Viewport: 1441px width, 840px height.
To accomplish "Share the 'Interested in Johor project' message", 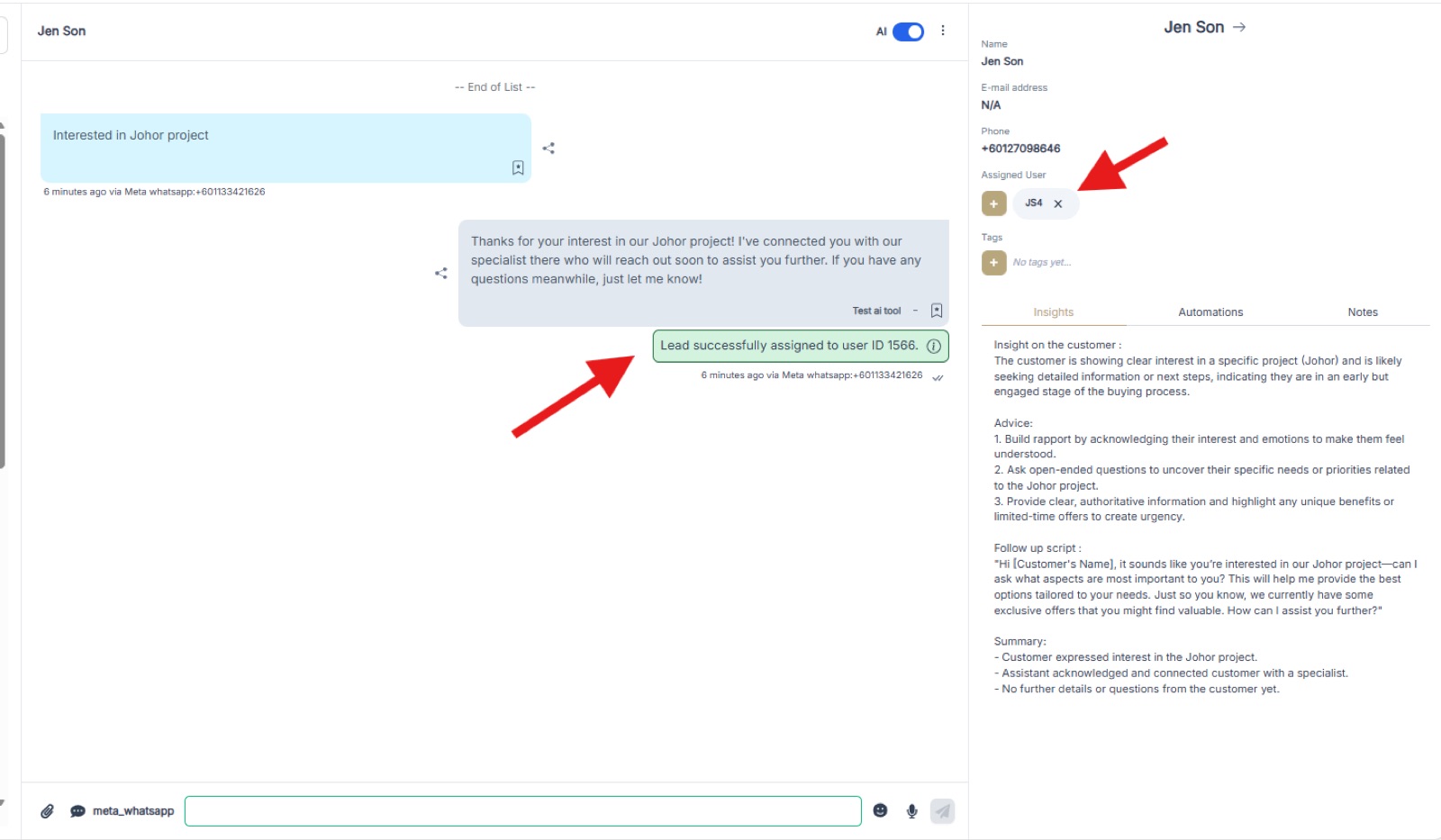I will pos(548,148).
